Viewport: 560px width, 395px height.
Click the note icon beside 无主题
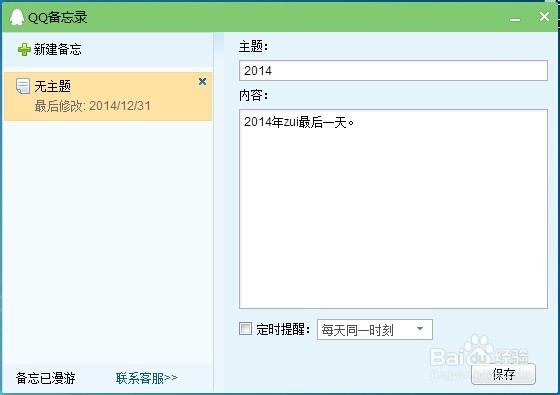coord(23,86)
